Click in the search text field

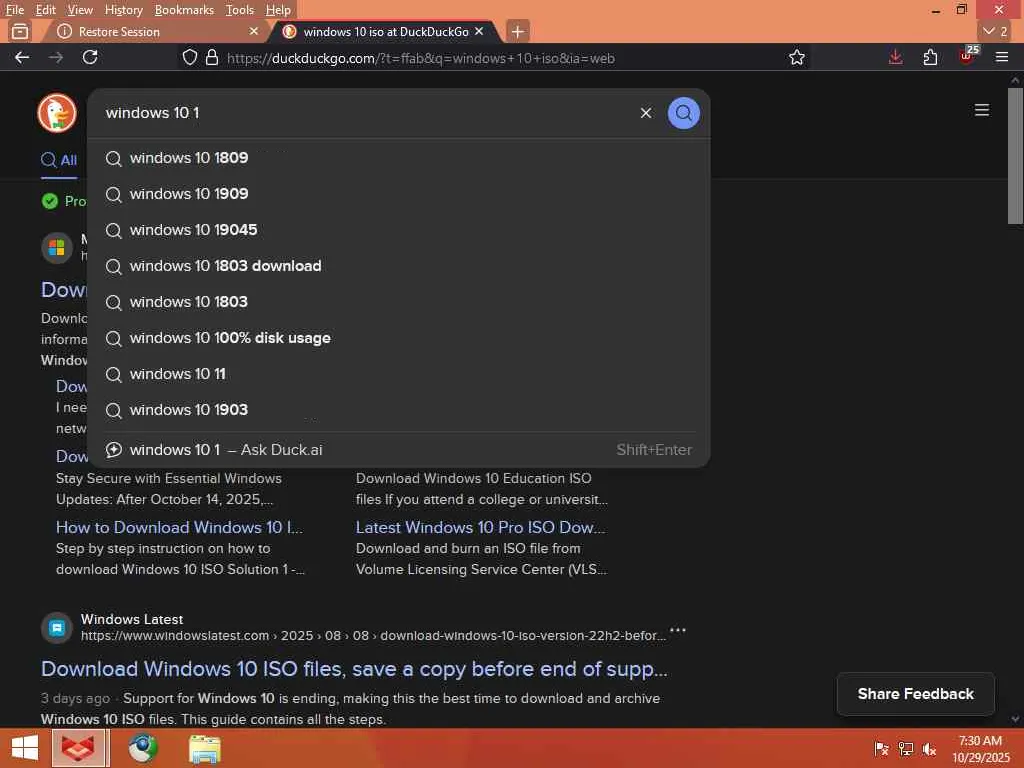[366, 113]
